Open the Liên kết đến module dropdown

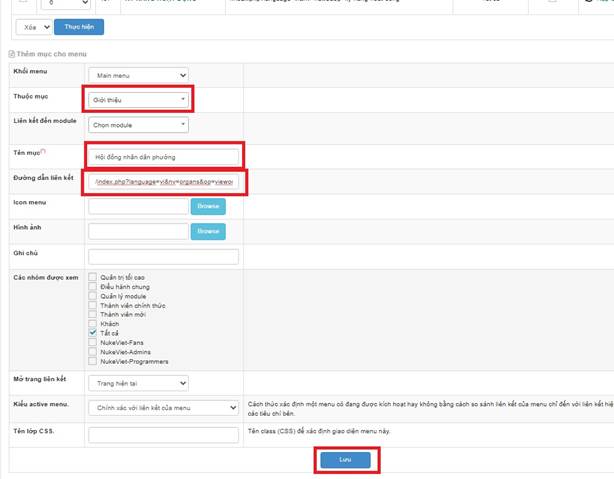click(x=138, y=125)
